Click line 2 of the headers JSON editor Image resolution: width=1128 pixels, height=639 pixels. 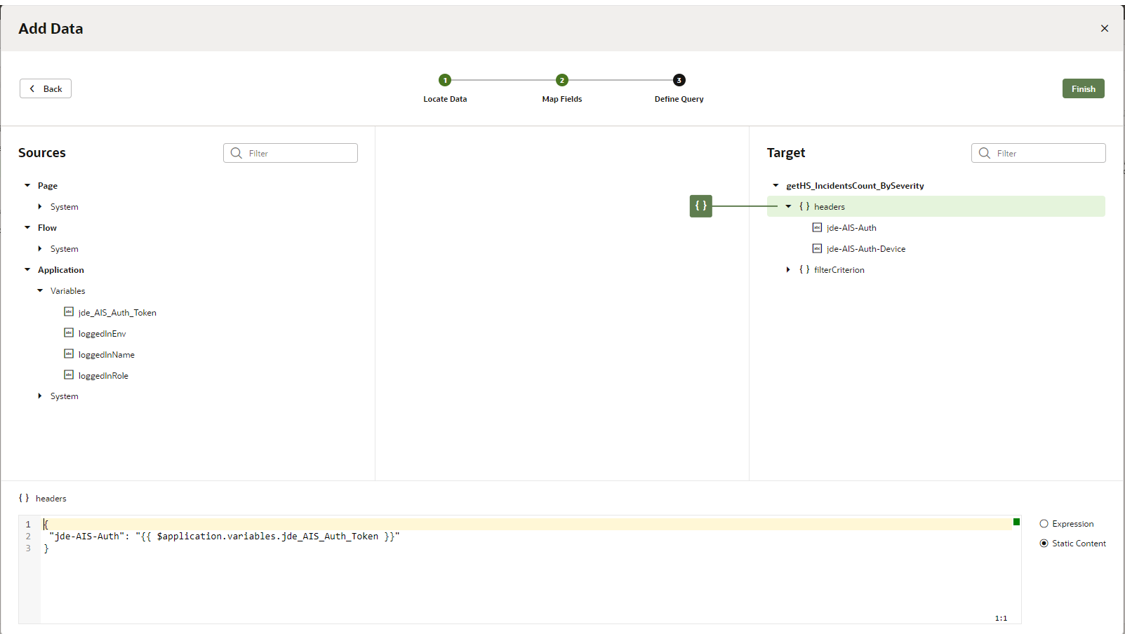pos(220,536)
